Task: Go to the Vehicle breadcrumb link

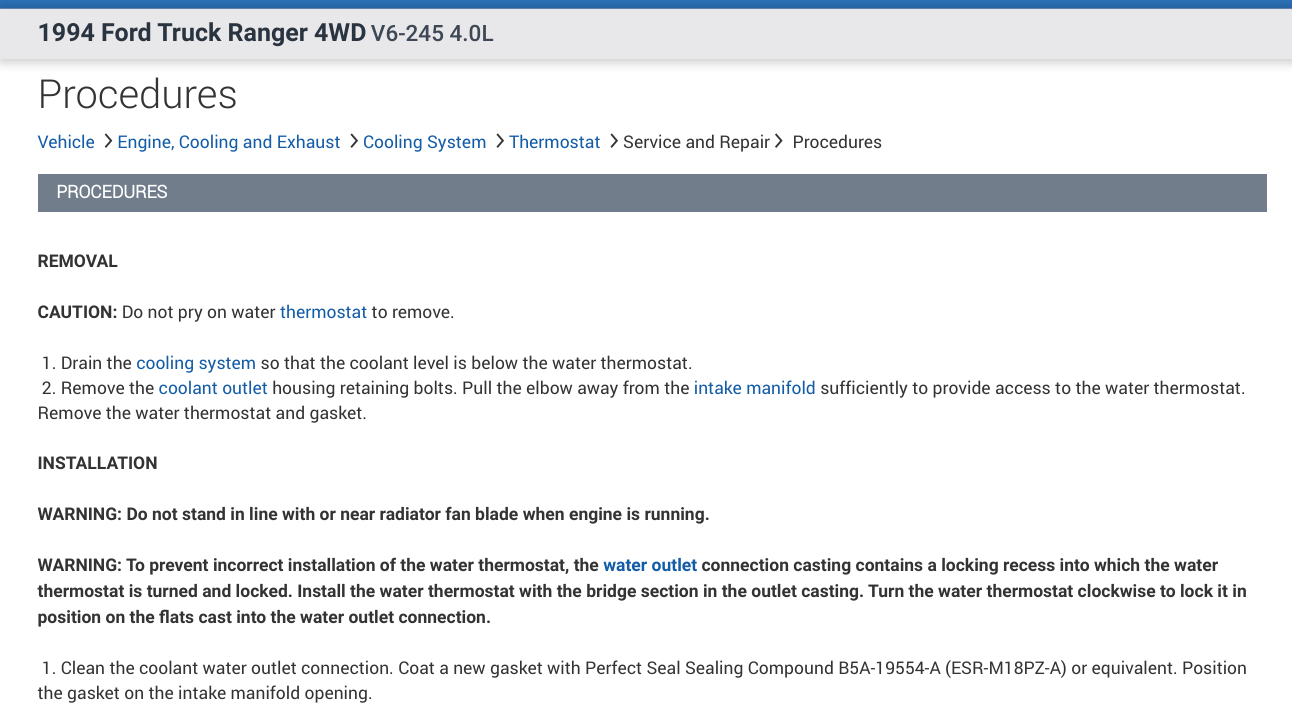Action: click(66, 142)
